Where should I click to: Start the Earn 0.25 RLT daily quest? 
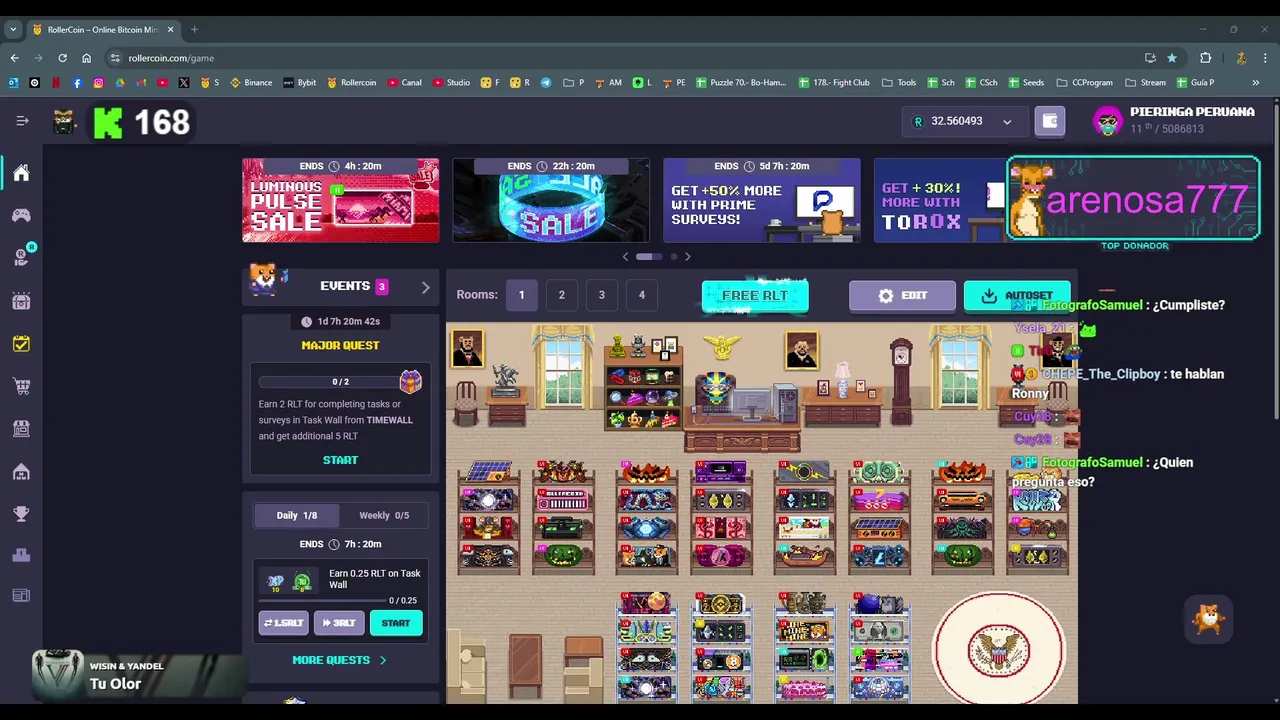click(x=396, y=623)
